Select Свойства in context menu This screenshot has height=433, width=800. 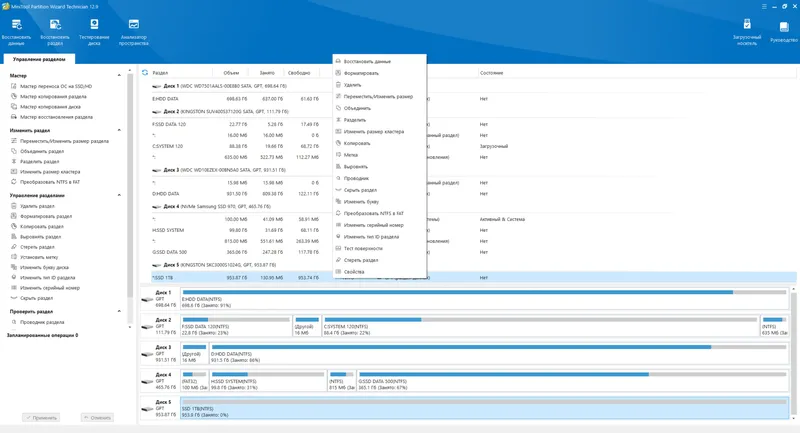[380, 272]
